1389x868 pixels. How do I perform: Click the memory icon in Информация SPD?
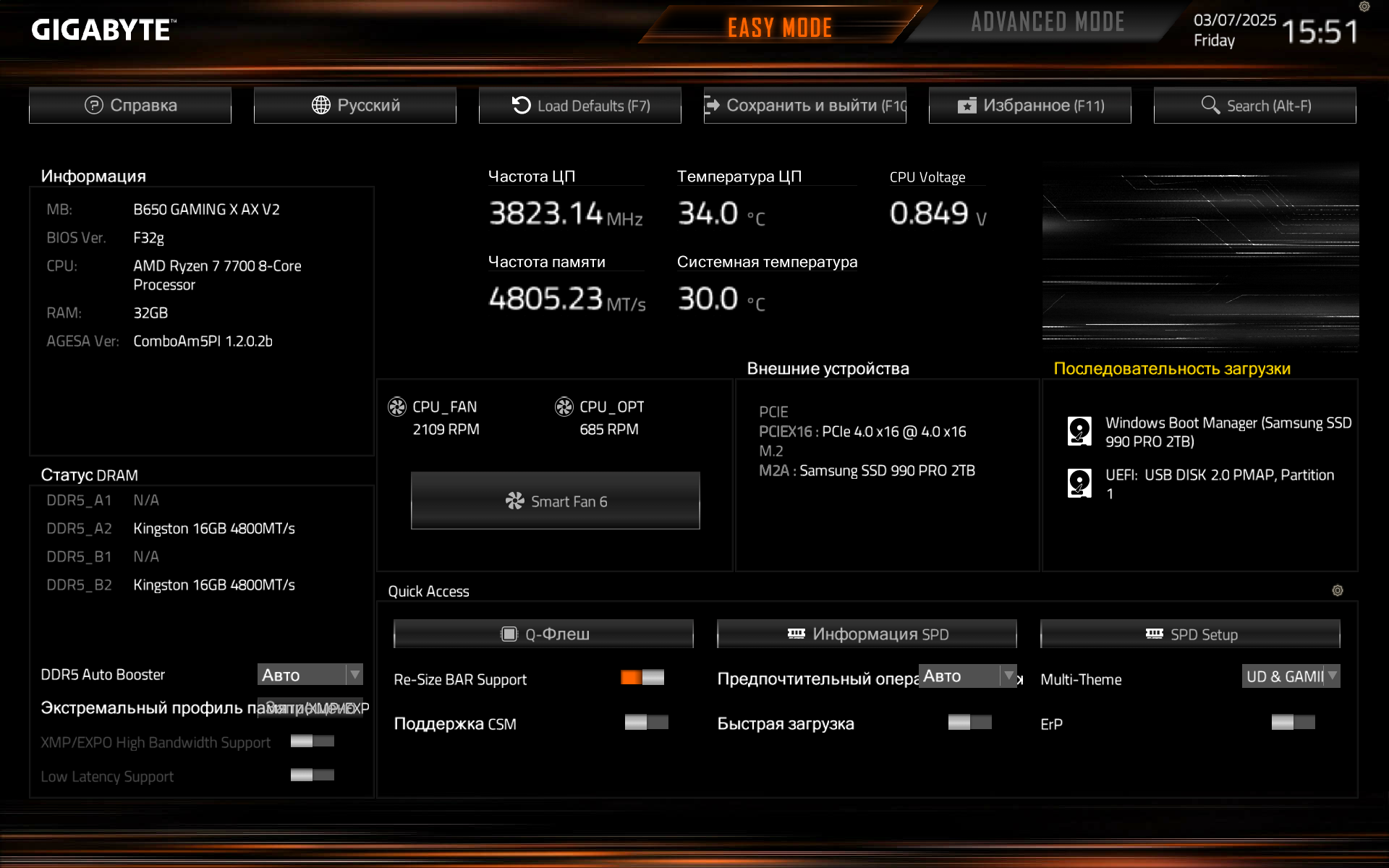pyautogui.click(x=797, y=634)
